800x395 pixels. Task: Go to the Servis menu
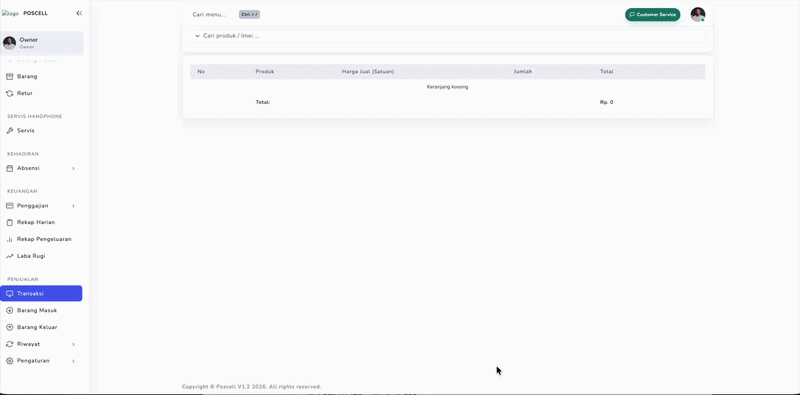(41, 131)
